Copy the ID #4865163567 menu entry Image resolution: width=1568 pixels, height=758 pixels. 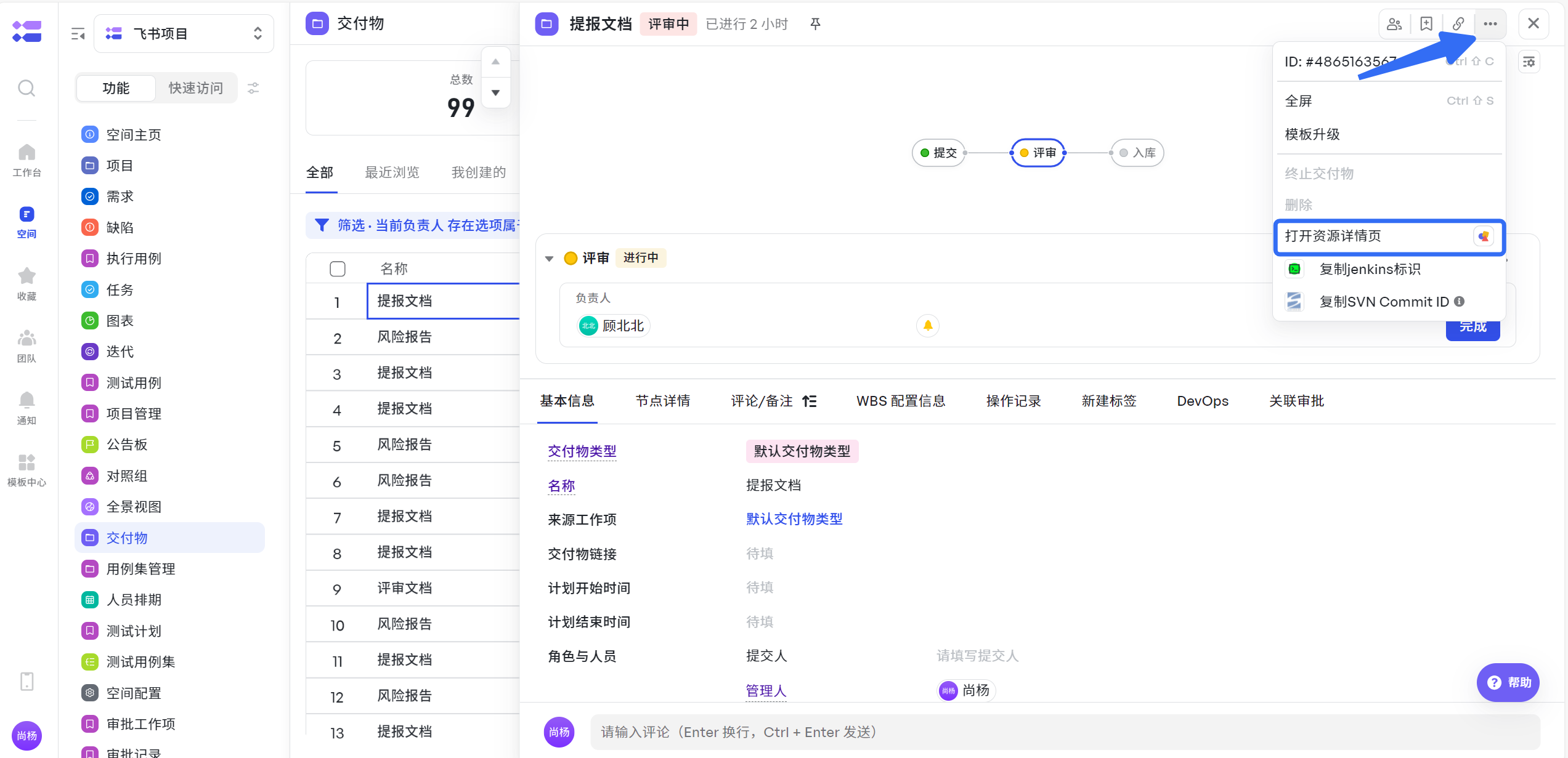(x=1389, y=62)
